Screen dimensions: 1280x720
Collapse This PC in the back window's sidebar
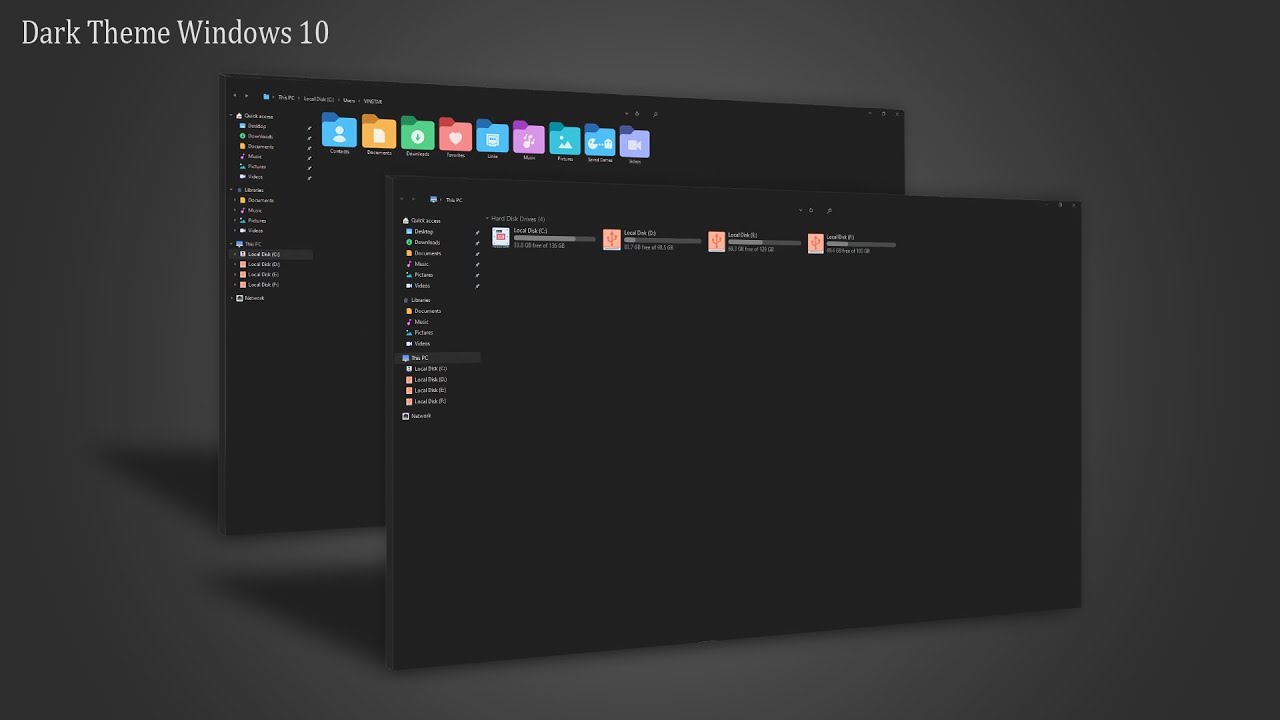point(233,244)
